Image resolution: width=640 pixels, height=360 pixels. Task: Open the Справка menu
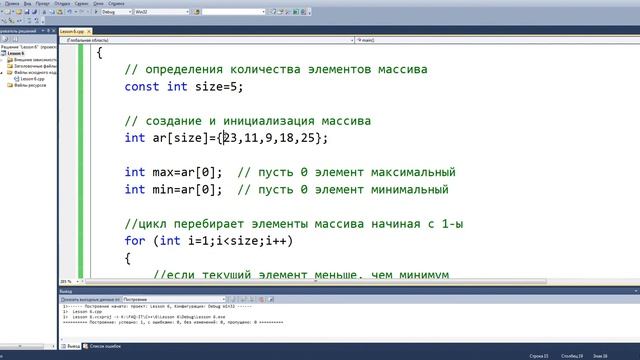116,4
